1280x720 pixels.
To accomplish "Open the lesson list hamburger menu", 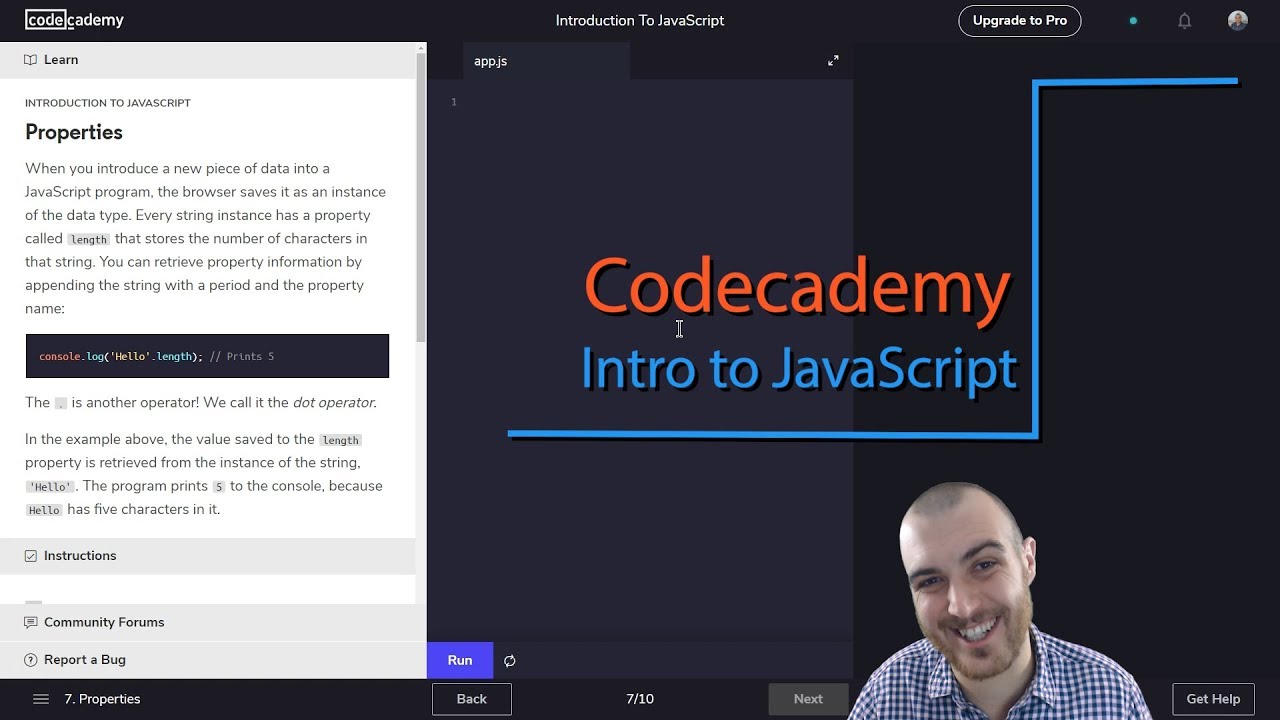I will pos(41,699).
